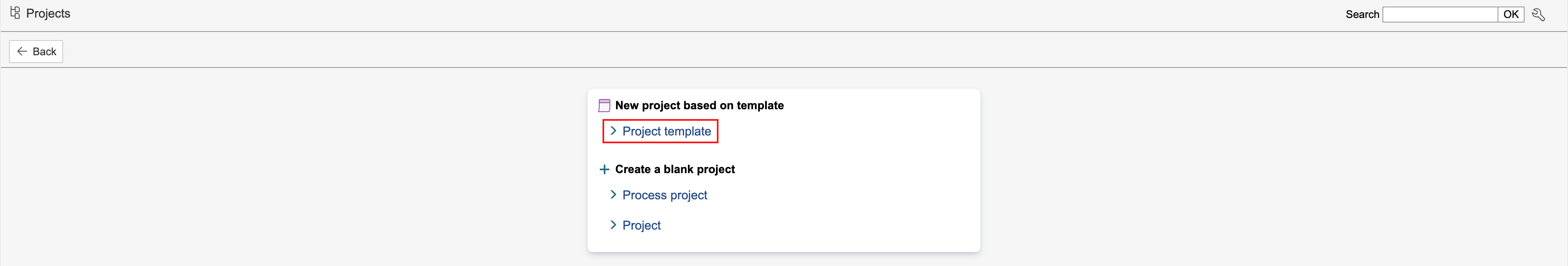Click the purple template icon
Image resolution: width=1568 pixels, height=266 pixels.
click(604, 105)
